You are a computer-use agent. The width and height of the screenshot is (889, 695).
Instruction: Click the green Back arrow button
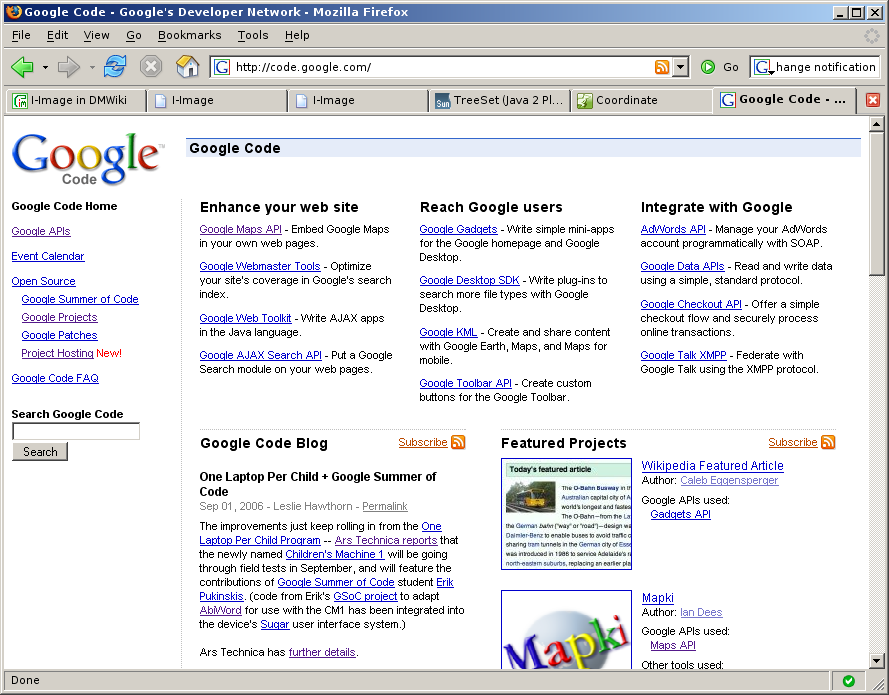(x=22, y=67)
